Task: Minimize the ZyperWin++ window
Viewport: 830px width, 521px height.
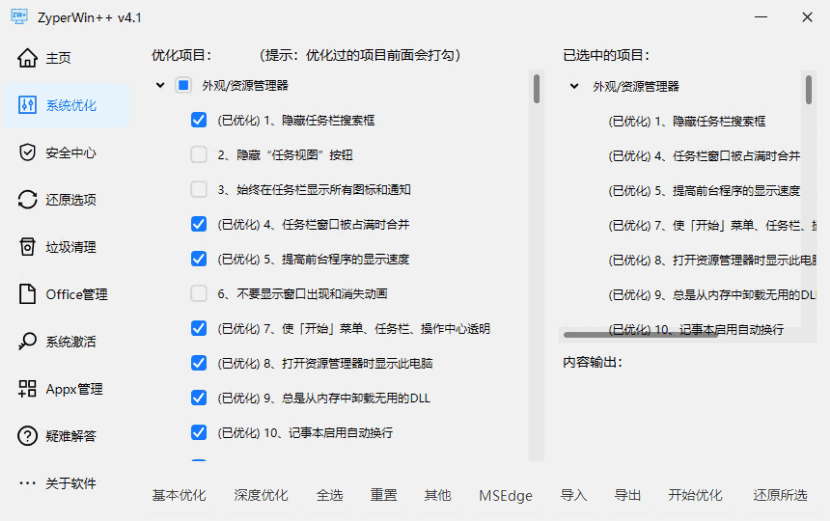Action: click(x=761, y=17)
